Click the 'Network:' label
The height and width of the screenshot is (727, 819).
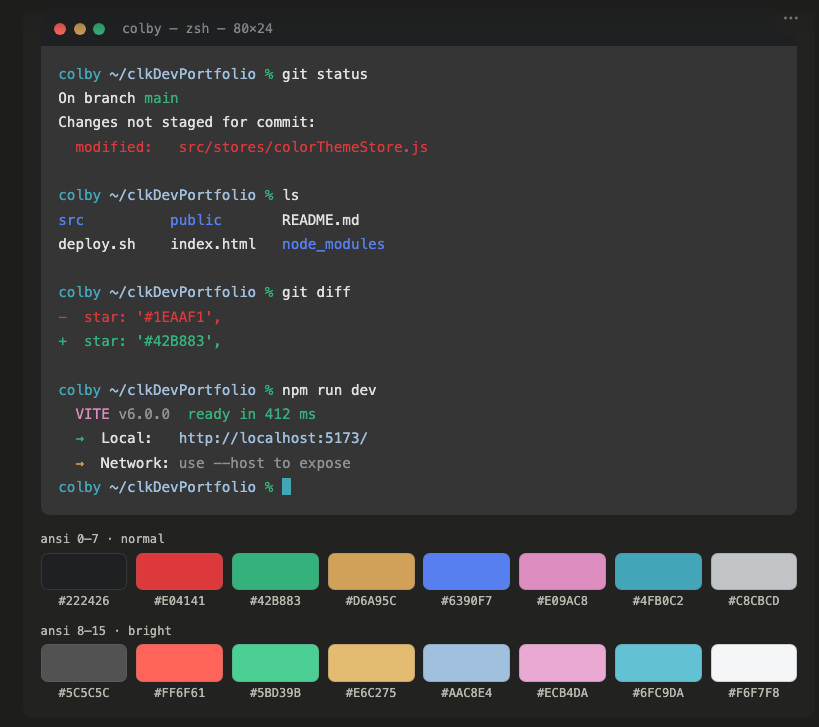coord(135,463)
